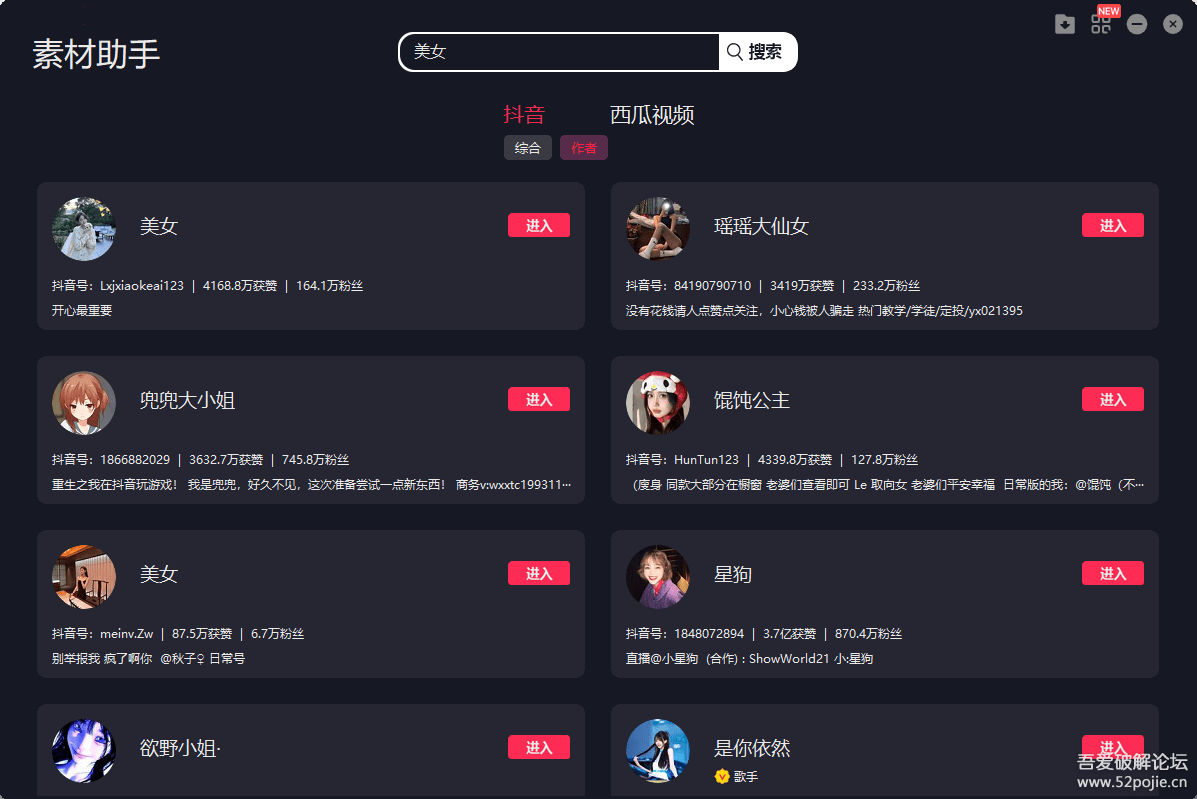The height and width of the screenshot is (799, 1197).
Task: Select the 综合 filter
Action: tap(528, 148)
